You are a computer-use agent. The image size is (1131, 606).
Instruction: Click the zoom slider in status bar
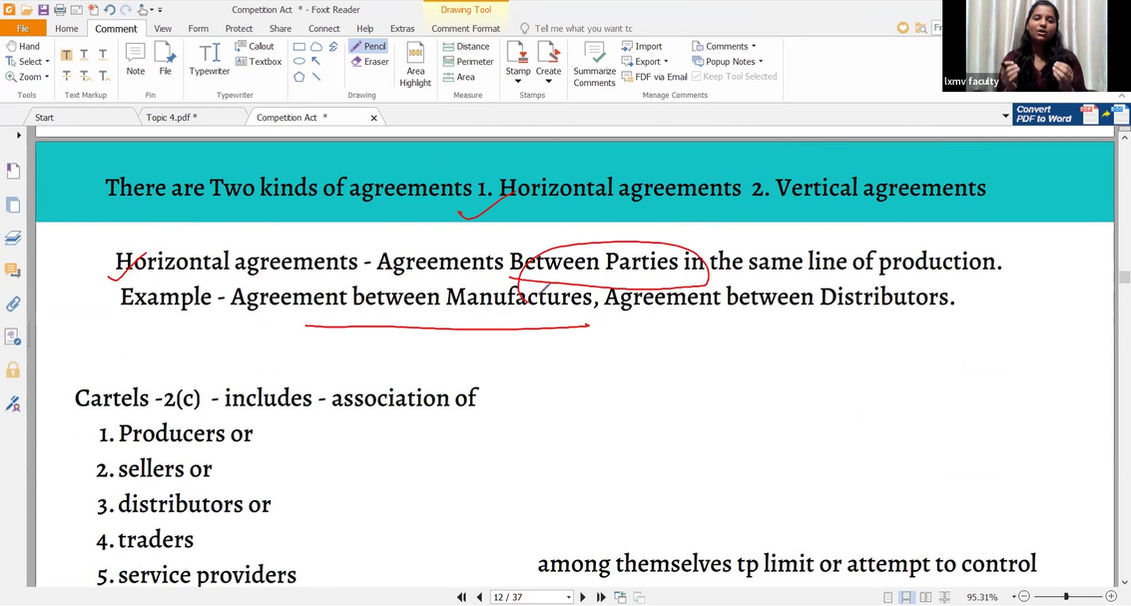click(1067, 597)
